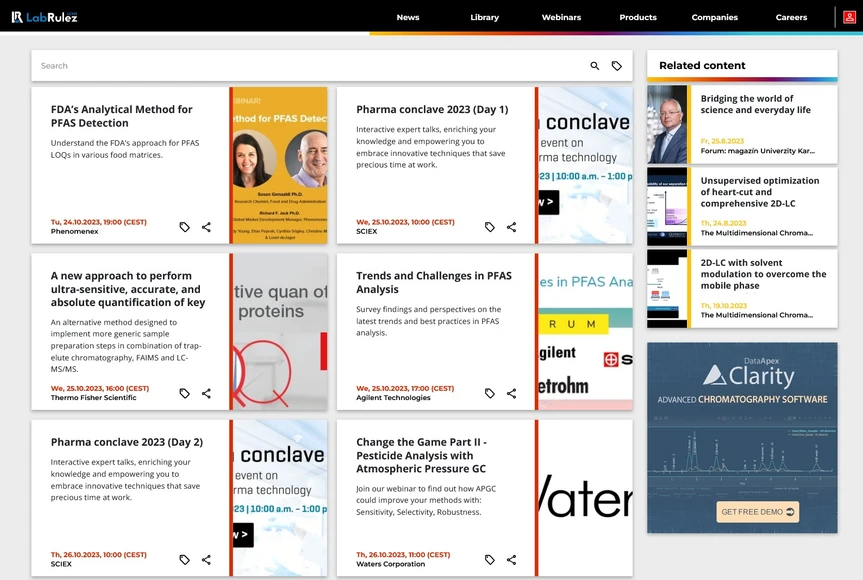Share the FDA's Analytical Method webinar
863x580 pixels.
tap(206, 227)
